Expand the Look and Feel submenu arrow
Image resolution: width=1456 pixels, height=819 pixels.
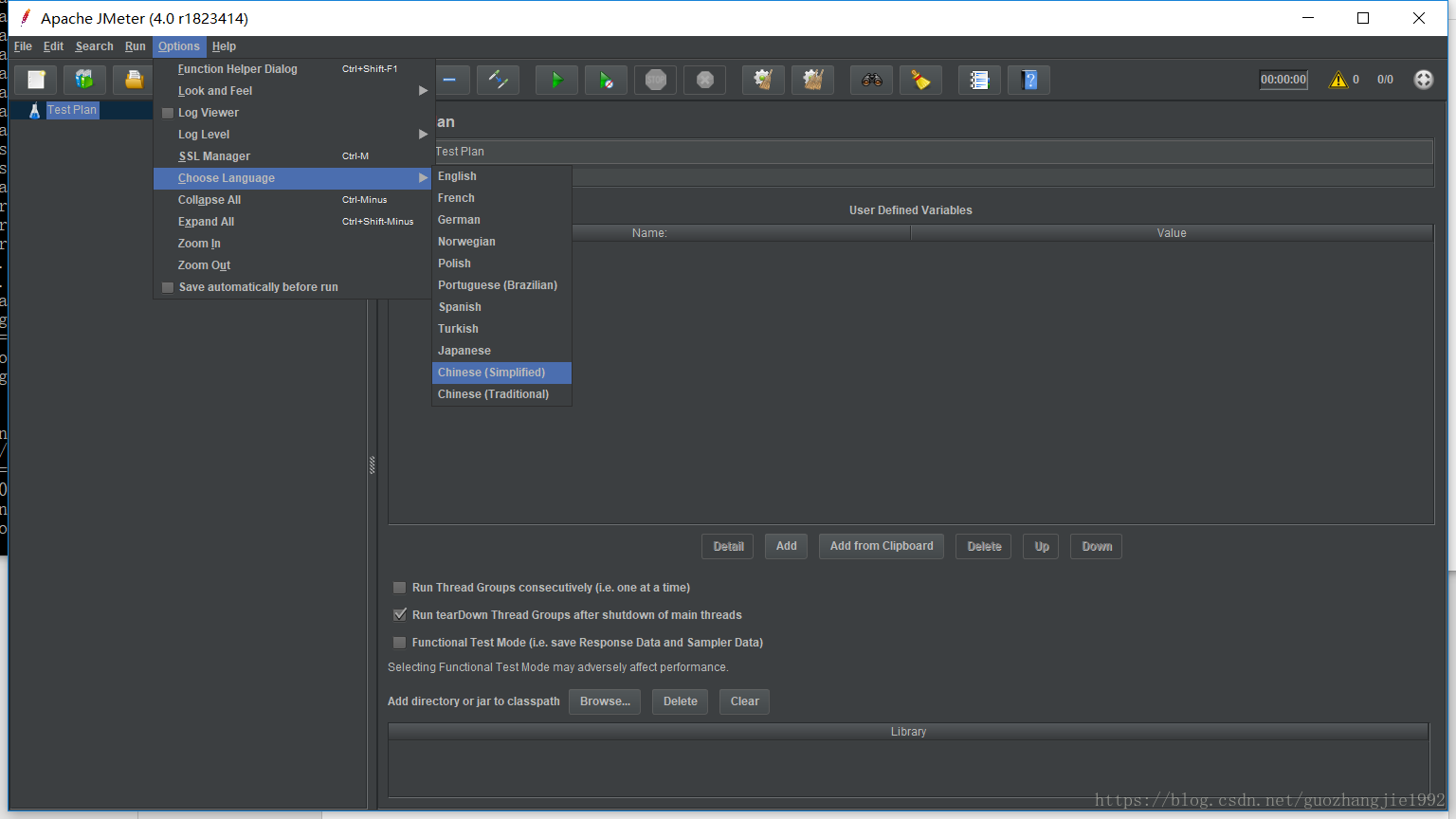(424, 91)
